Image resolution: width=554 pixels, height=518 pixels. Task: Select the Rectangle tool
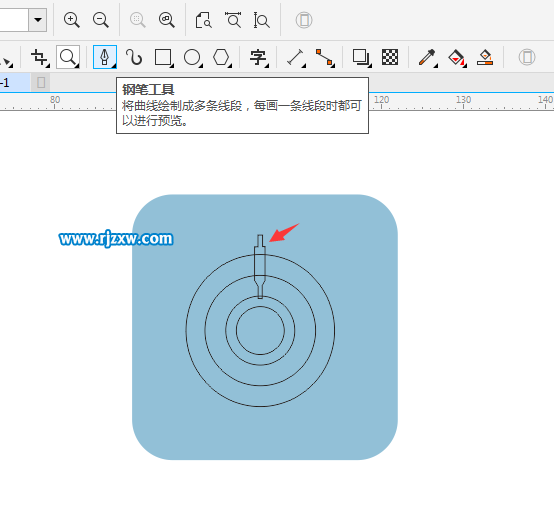pos(164,57)
